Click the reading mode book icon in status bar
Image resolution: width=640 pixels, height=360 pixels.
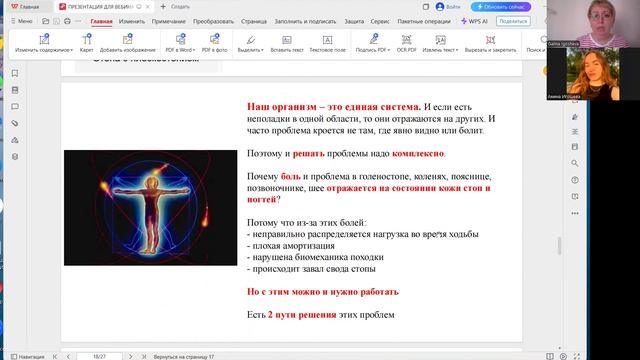[x=550, y=356]
